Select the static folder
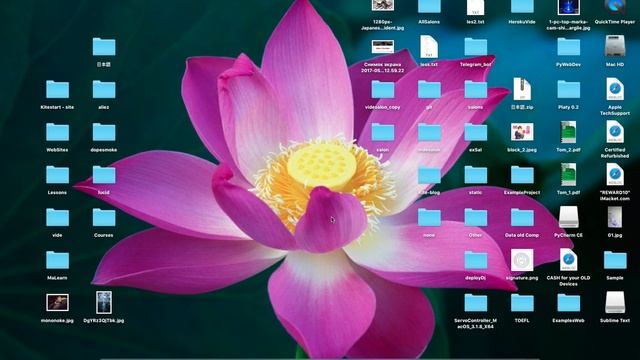Screen dimensions: 640x360 476,175
